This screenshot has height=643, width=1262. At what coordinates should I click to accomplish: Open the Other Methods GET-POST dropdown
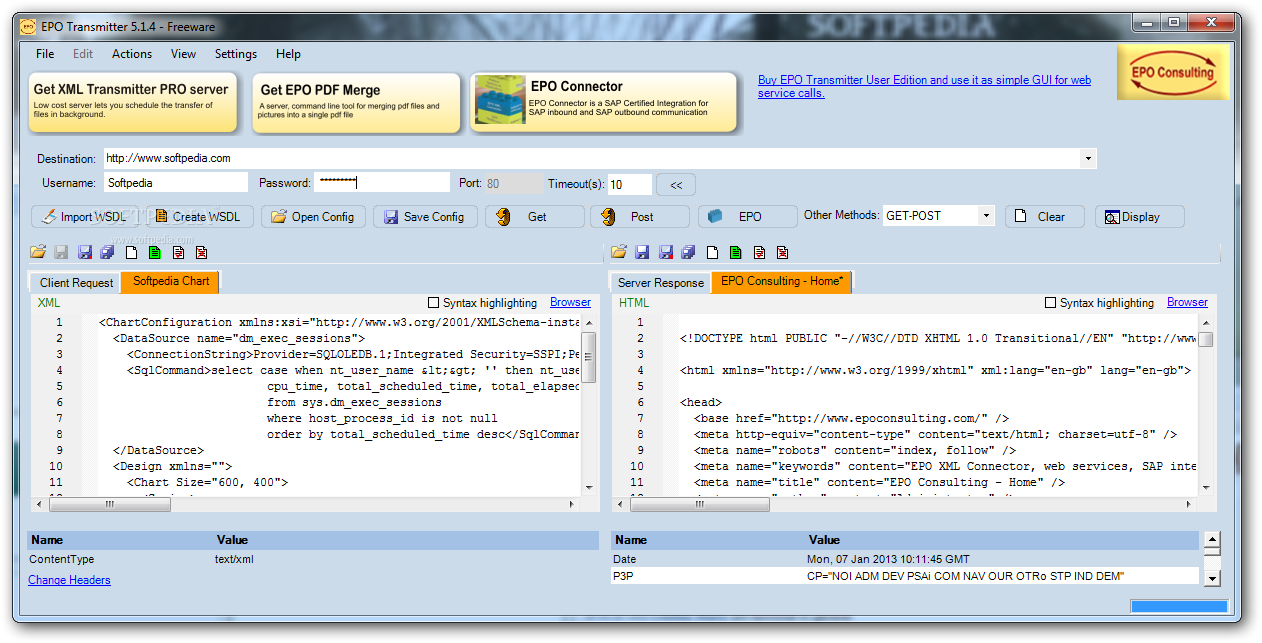pos(986,215)
